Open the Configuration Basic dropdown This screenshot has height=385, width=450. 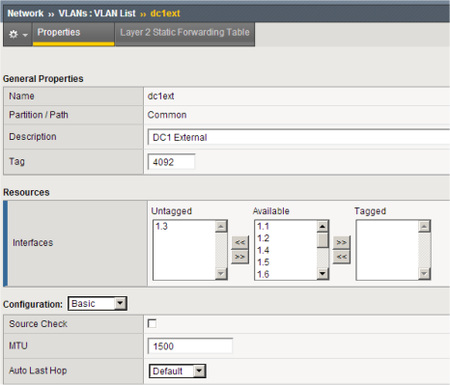[x=97, y=304]
